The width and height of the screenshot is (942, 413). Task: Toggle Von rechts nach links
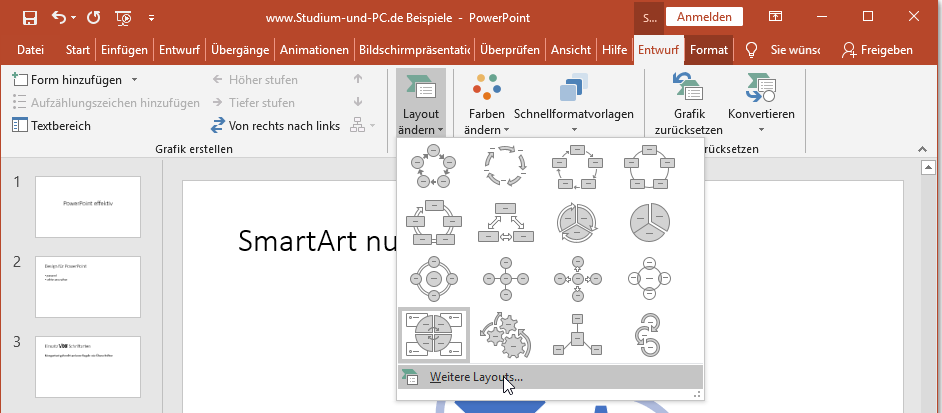tap(275, 126)
